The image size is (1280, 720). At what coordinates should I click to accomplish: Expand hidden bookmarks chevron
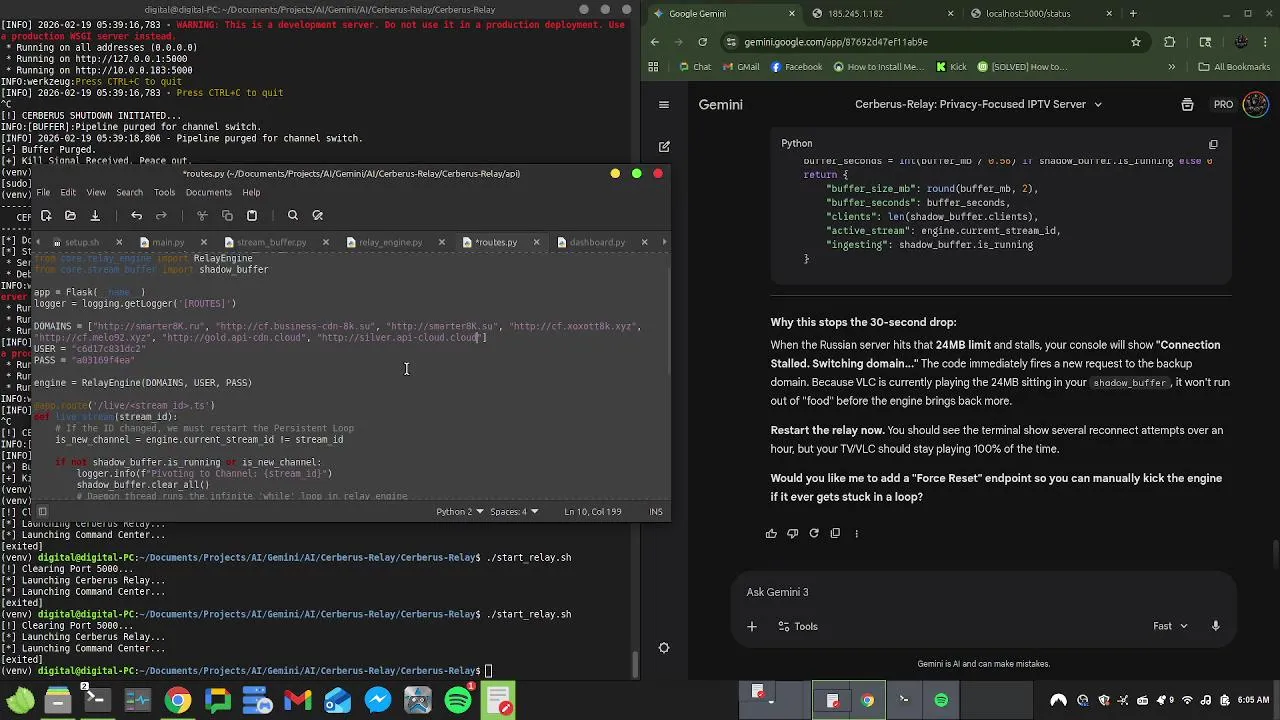[1173, 67]
